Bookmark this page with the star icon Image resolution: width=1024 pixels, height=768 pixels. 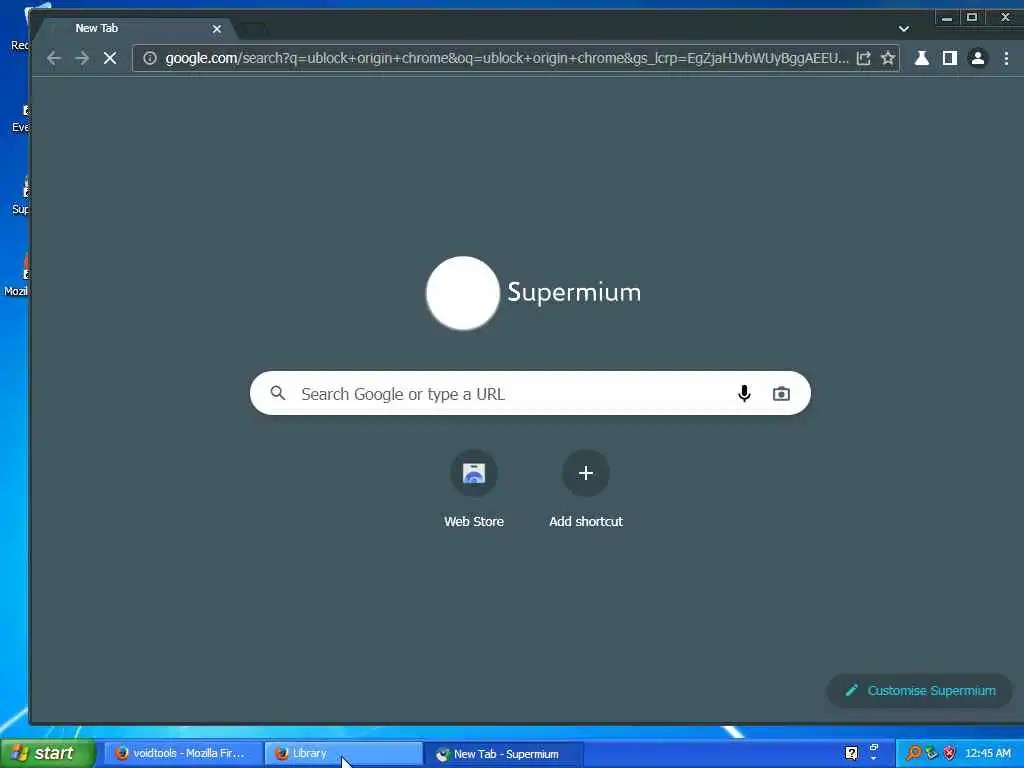[888, 58]
